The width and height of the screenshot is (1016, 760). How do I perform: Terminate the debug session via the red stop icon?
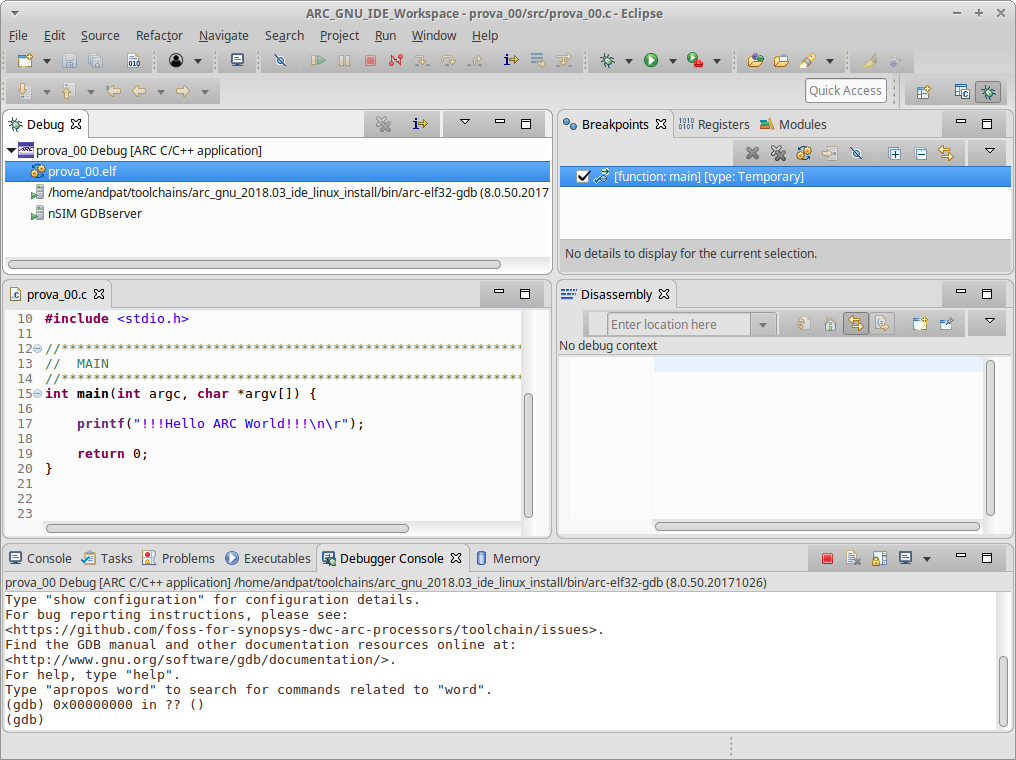point(370,60)
